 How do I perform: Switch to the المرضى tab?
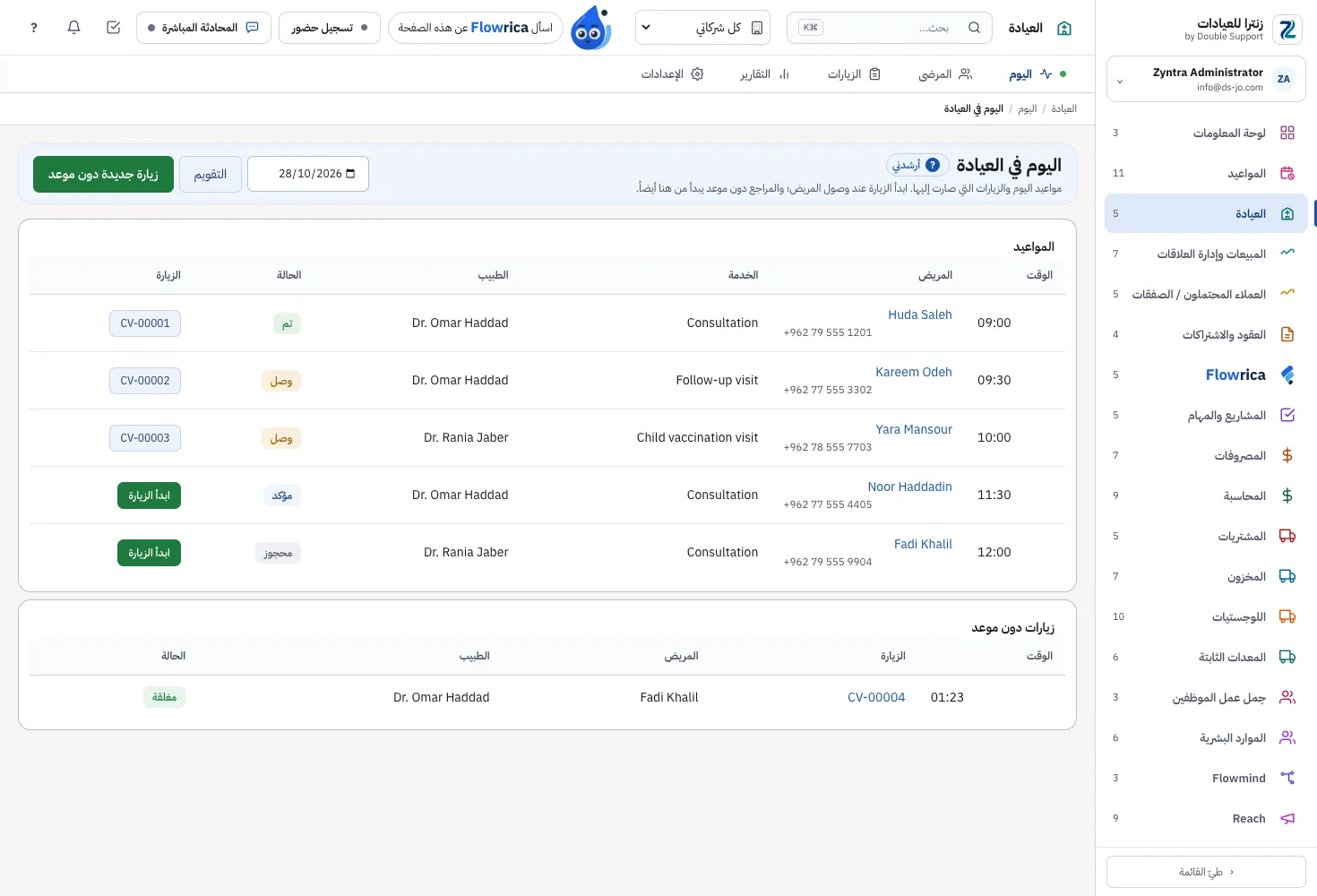point(945,74)
